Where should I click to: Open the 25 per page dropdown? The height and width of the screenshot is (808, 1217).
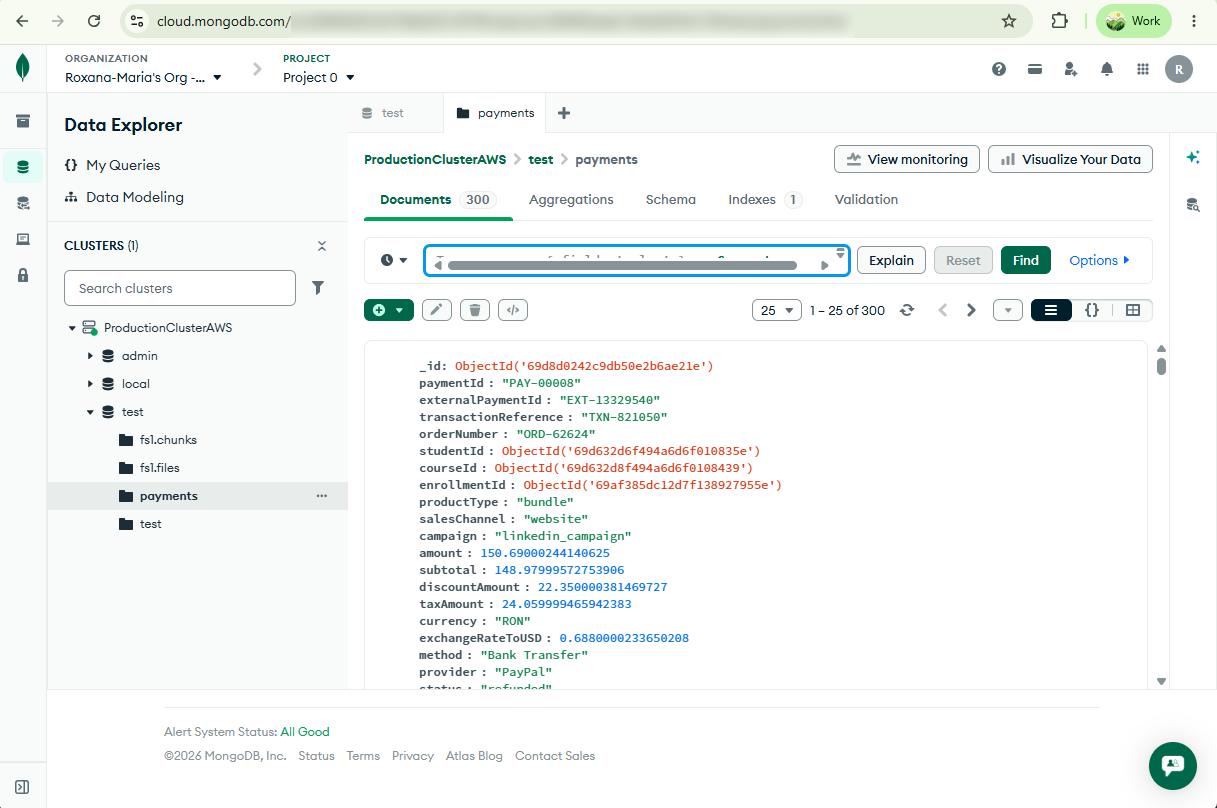(x=777, y=310)
